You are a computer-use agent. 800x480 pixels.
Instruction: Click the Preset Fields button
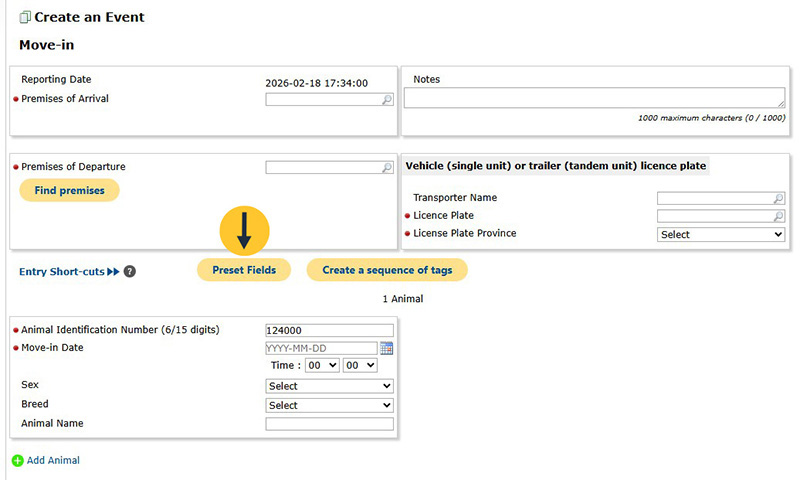(243, 270)
